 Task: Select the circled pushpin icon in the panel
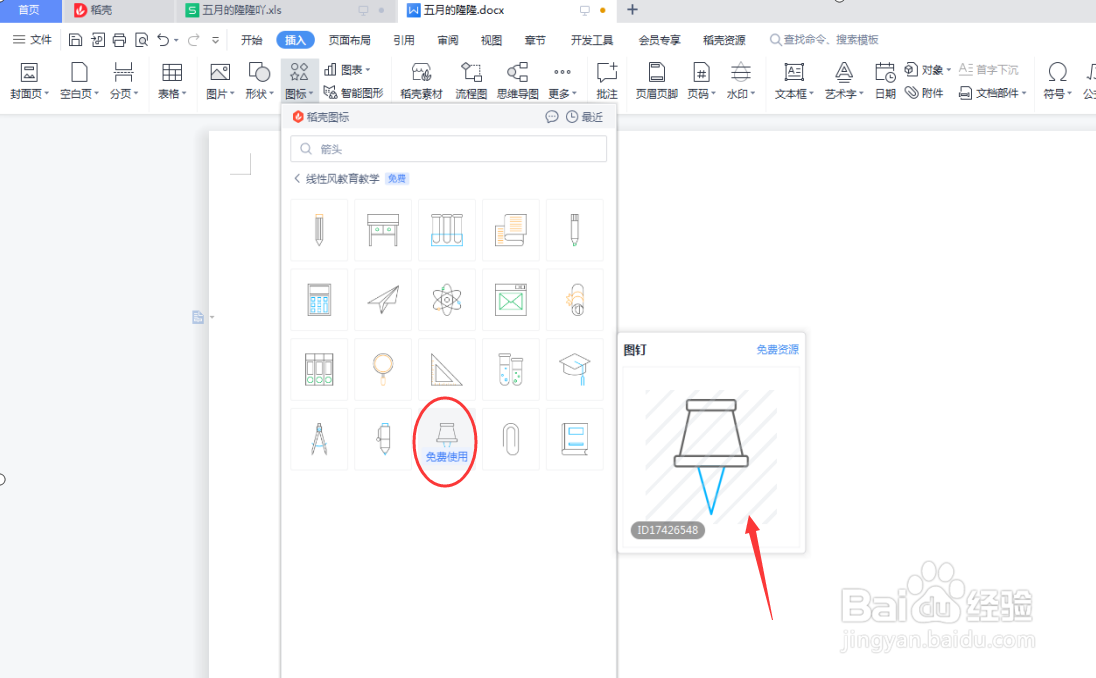(445, 434)
